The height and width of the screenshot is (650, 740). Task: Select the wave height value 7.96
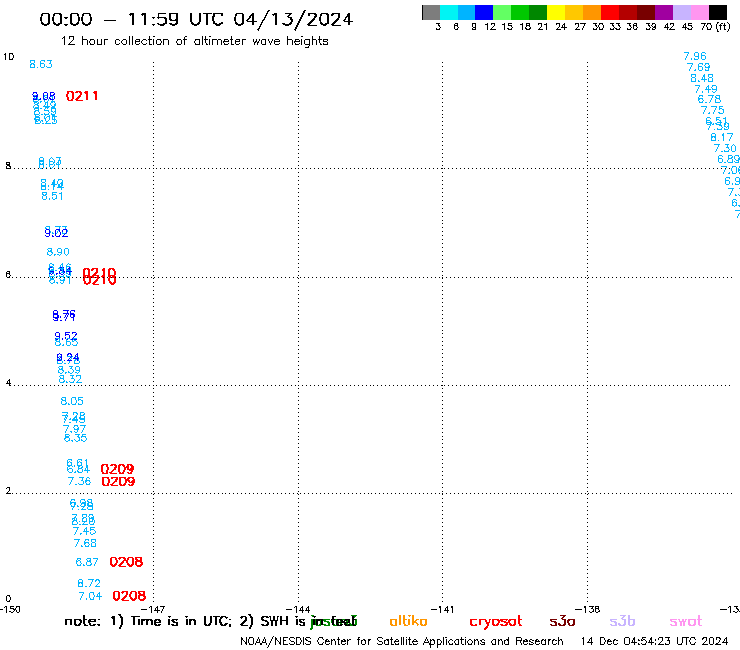[x=695, y=57]
